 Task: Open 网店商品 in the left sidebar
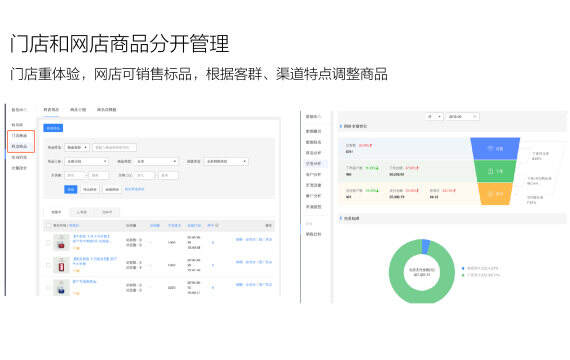(20, 146)
